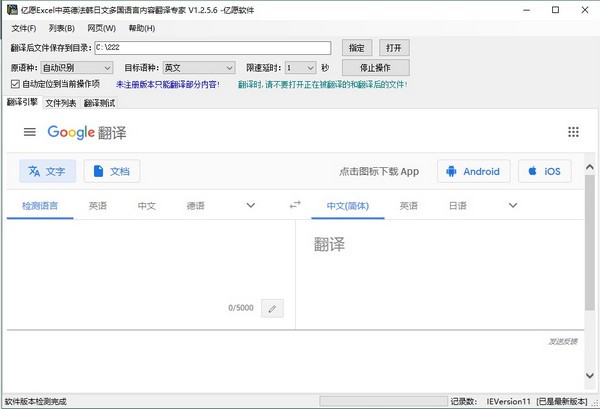Click the progress bar in status bar

(x=383, y=401)
